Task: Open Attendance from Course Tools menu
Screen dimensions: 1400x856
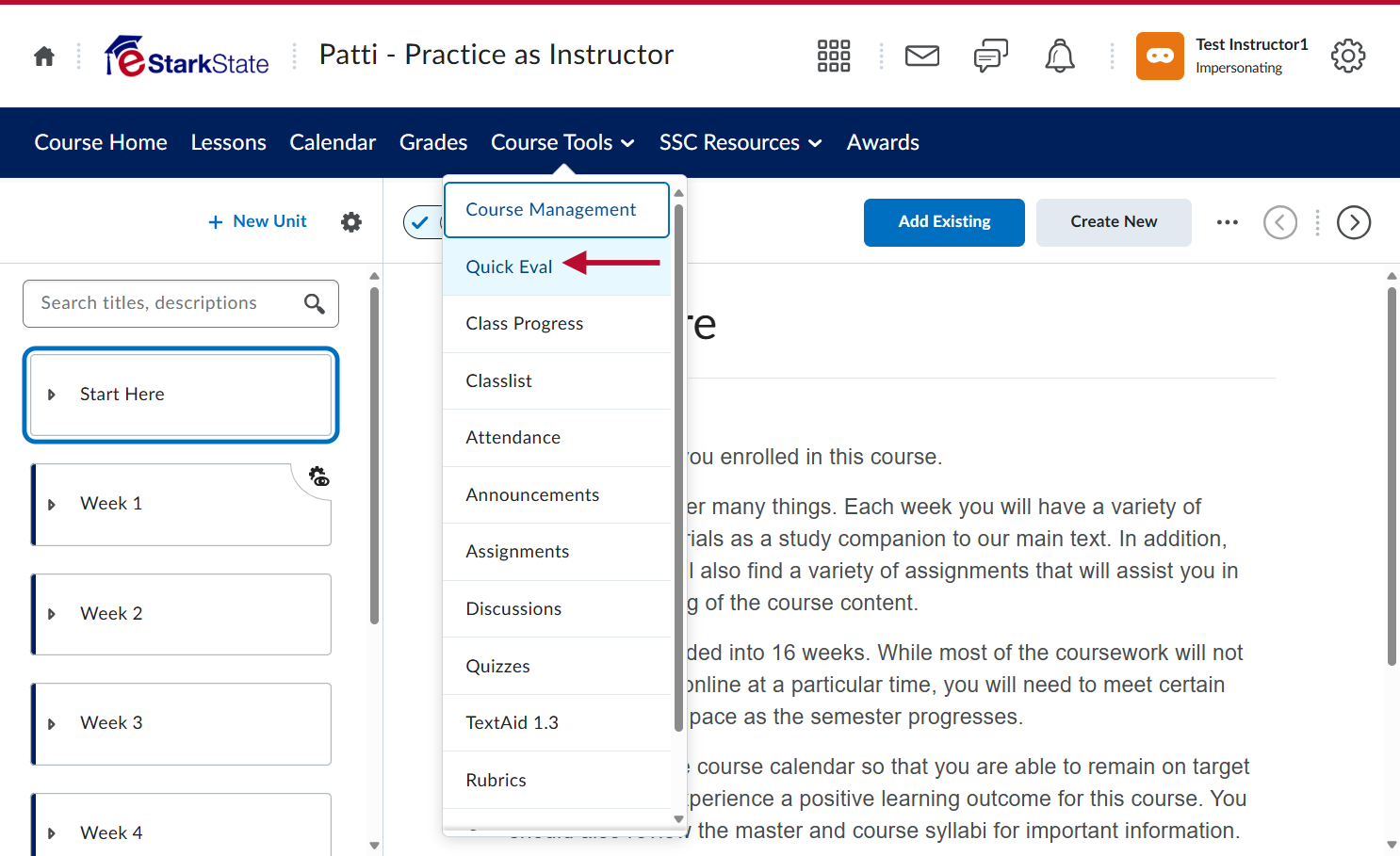Action: pyautogui.click(x=557, y=438)
